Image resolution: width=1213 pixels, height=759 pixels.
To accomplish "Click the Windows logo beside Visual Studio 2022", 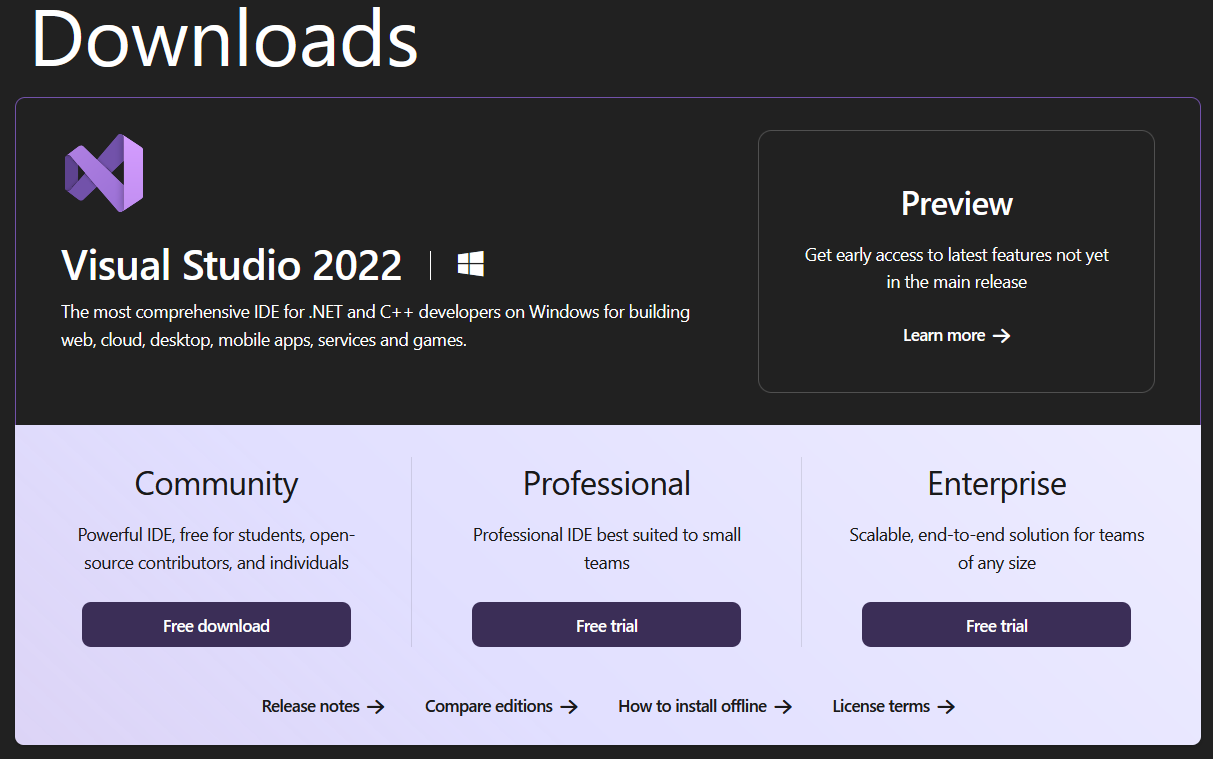I will click(471, 264).
